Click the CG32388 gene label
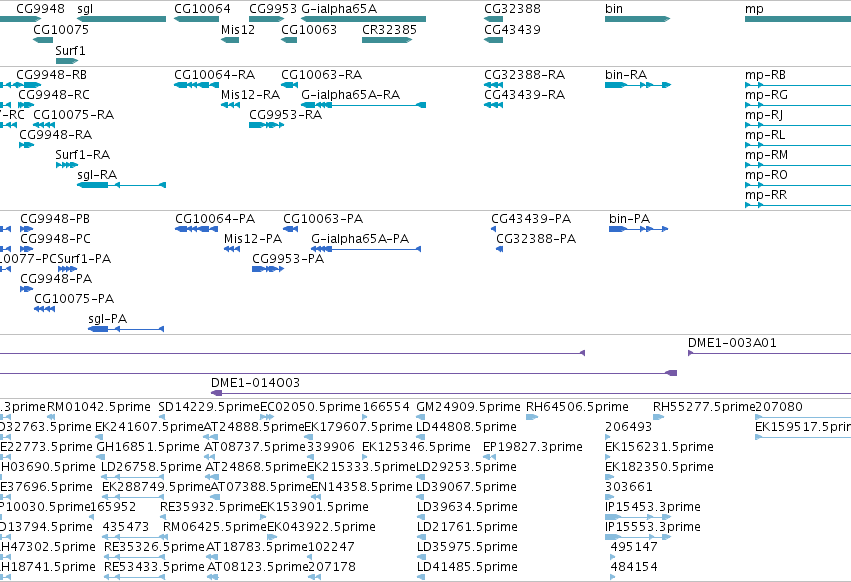Screen dimensions: 851x582 click(x=512, y=9)
